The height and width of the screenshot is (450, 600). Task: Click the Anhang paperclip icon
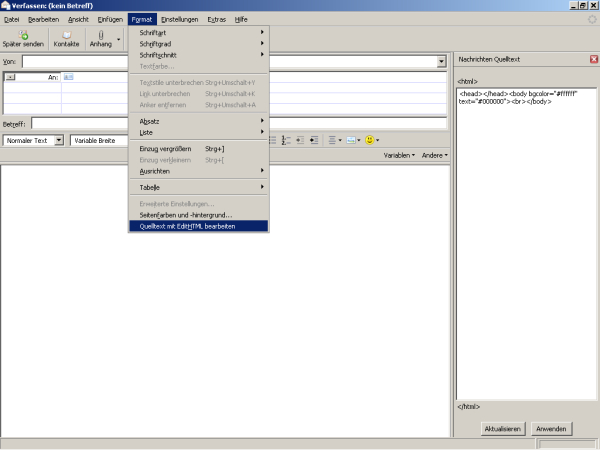[x=101, y=35]
